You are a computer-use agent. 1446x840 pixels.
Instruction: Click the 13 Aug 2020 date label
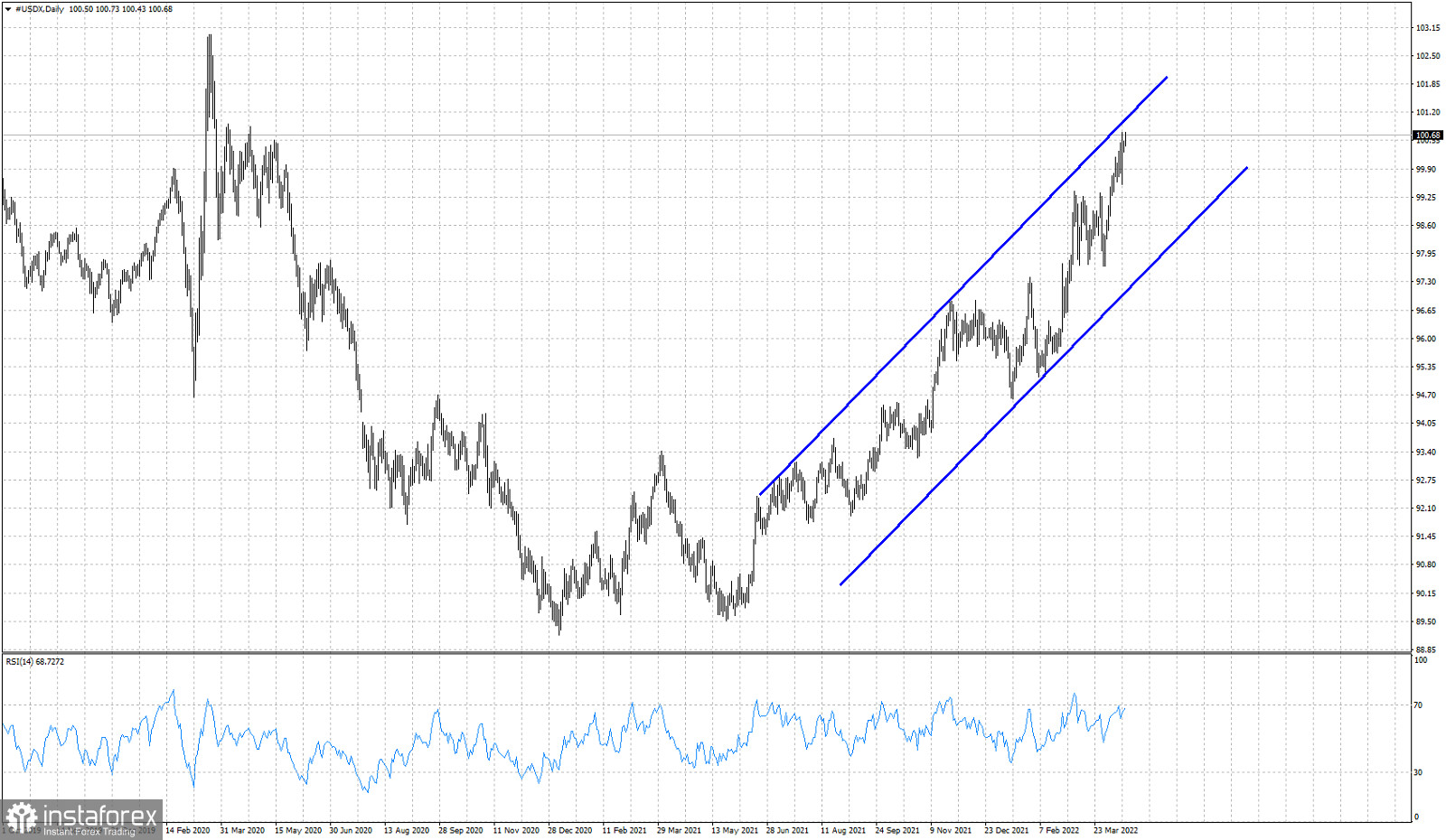pos(407,830)
